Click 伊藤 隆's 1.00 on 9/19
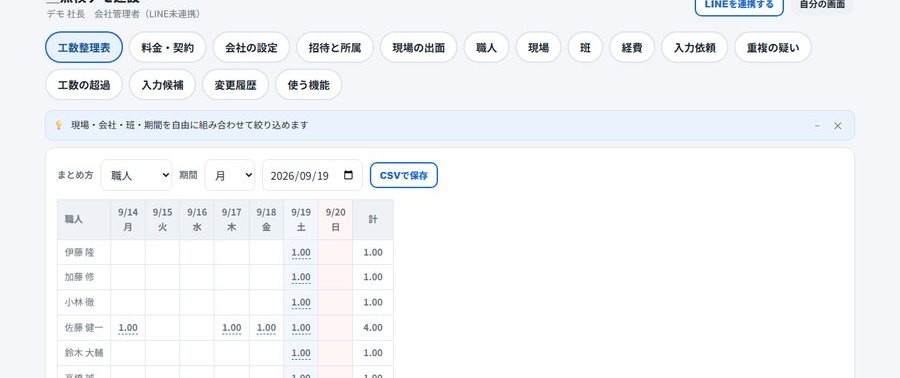This screenshot has width=900, height=378. (301, 252)
